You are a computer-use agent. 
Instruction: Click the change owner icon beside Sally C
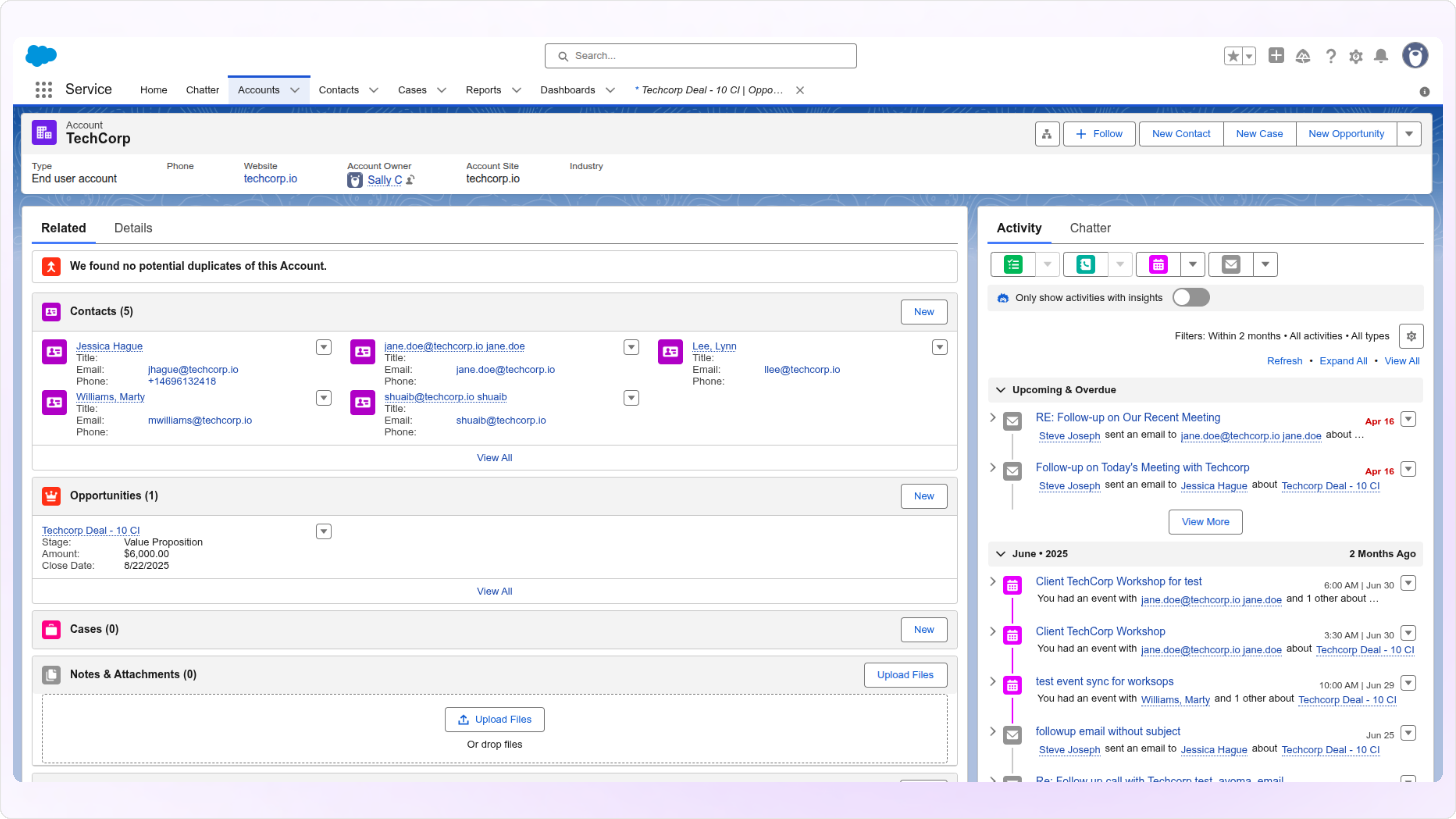click(x=410, y=180)
